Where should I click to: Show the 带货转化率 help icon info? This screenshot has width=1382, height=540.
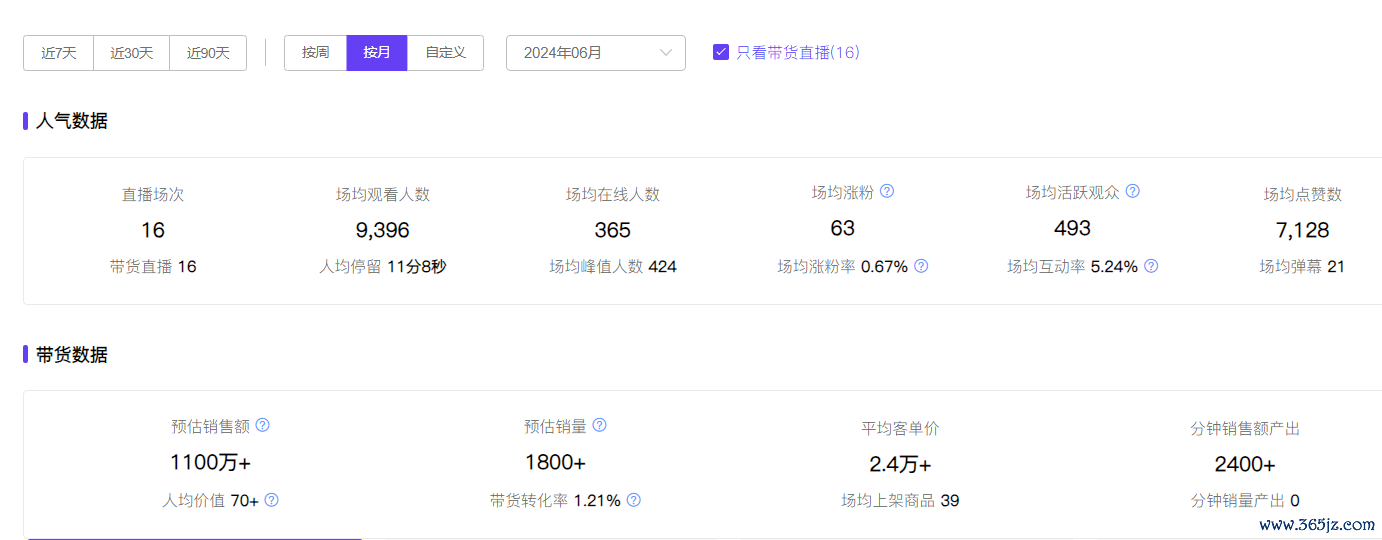[x=633, y=500]
